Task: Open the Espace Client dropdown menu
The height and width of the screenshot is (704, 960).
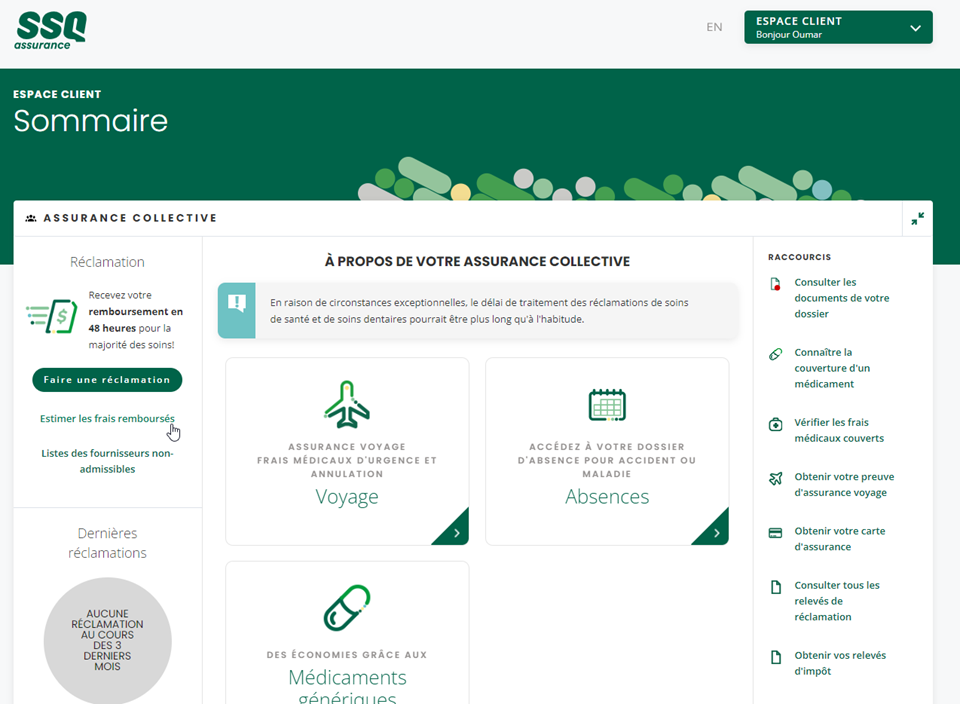Action: (x=838, y=27)
